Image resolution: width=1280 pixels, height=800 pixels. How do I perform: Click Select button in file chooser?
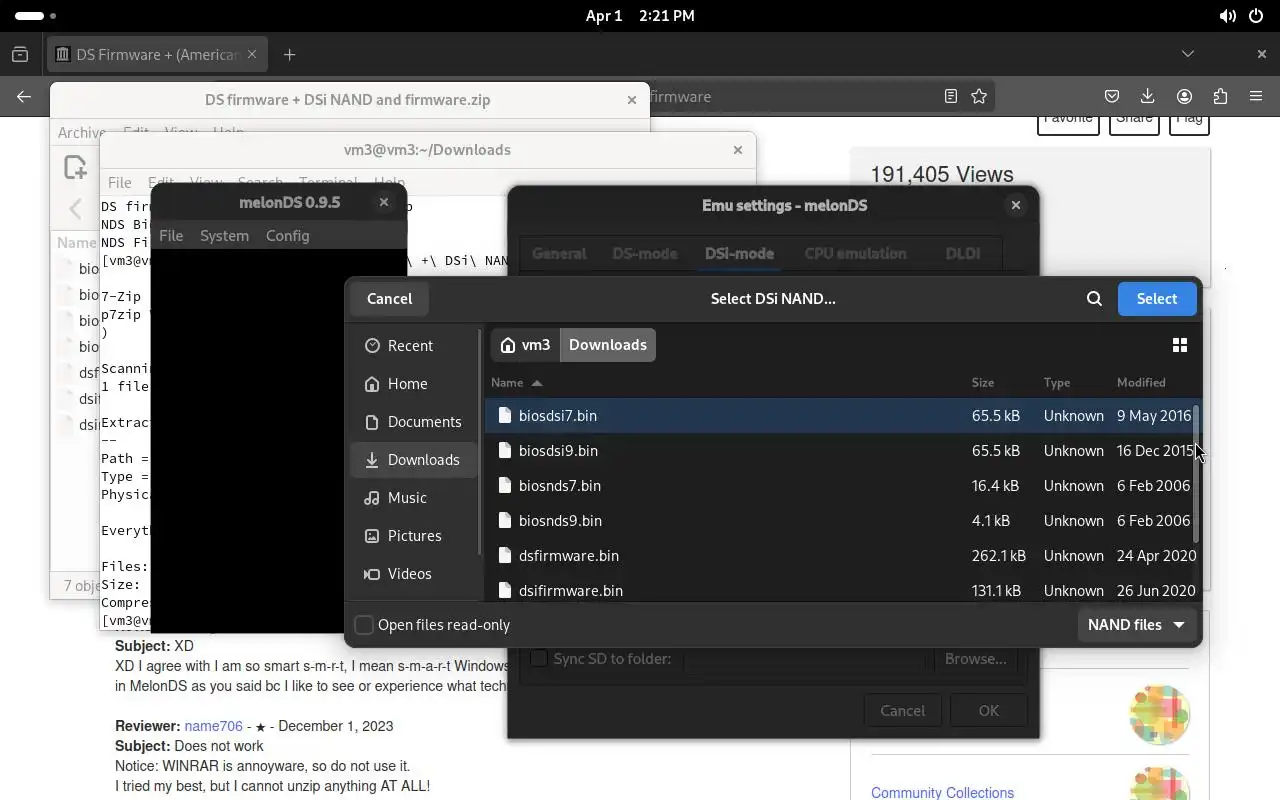click(x=1157, y=298)
